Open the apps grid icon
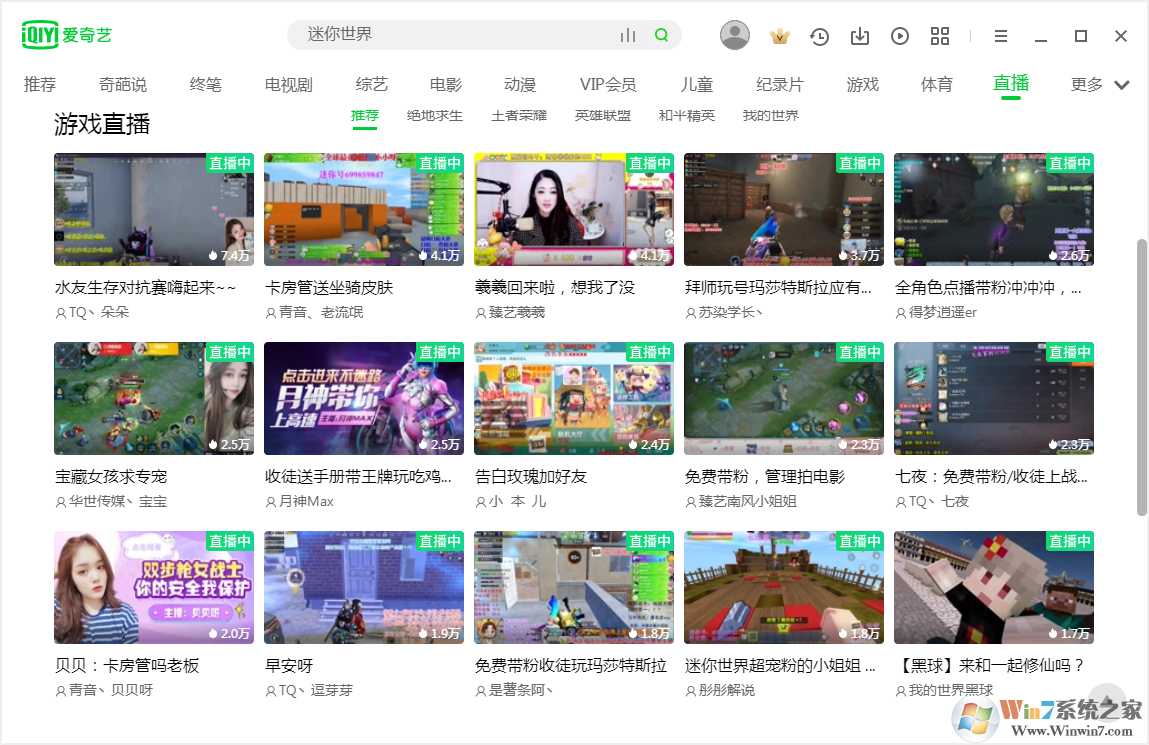The width and height of the screenshot is (1149, 745). coord(939,35)
